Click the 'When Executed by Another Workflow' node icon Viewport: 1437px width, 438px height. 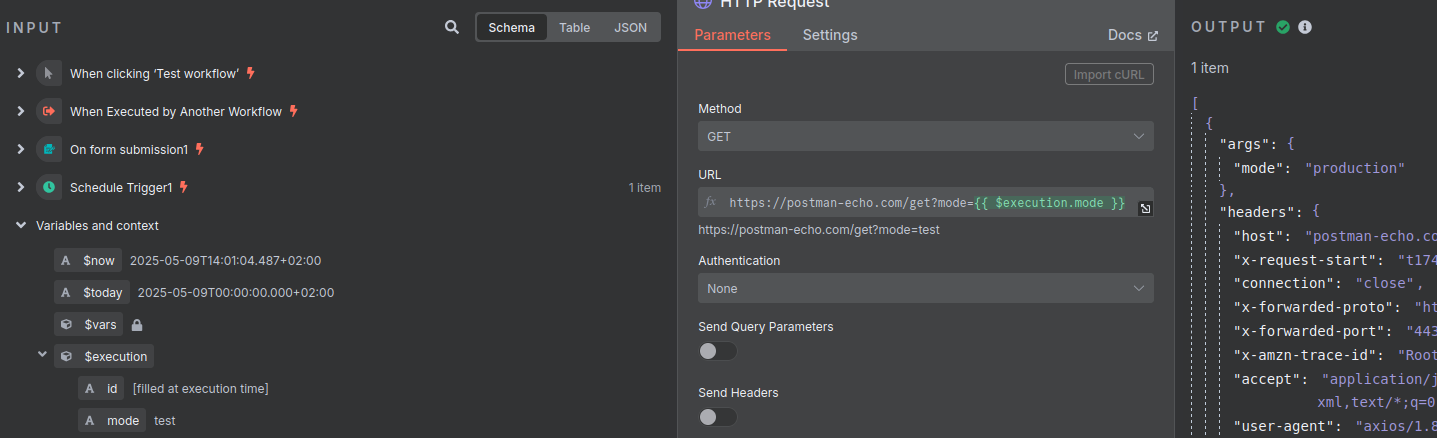(48, 111)
